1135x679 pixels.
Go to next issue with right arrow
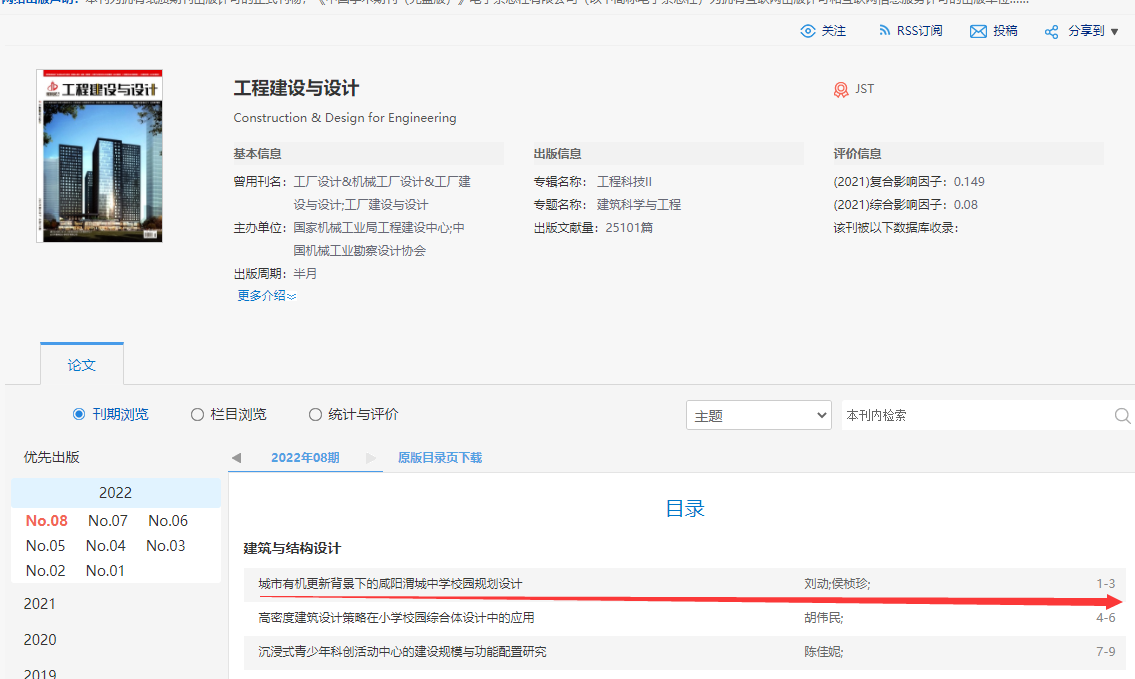pyautogui.click(x=371, y=458)
